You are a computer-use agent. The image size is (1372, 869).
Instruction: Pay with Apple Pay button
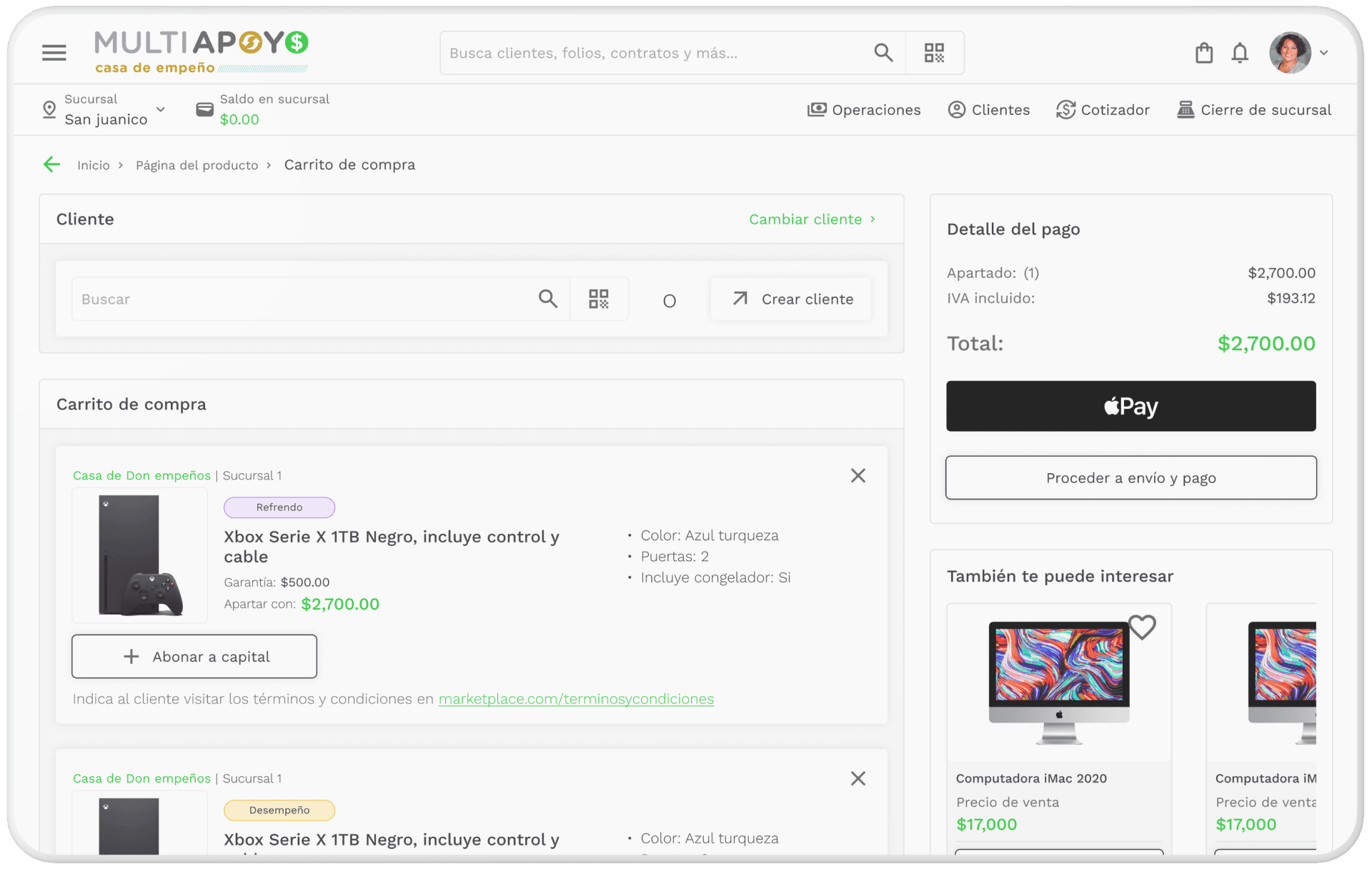coord(1130,406)
